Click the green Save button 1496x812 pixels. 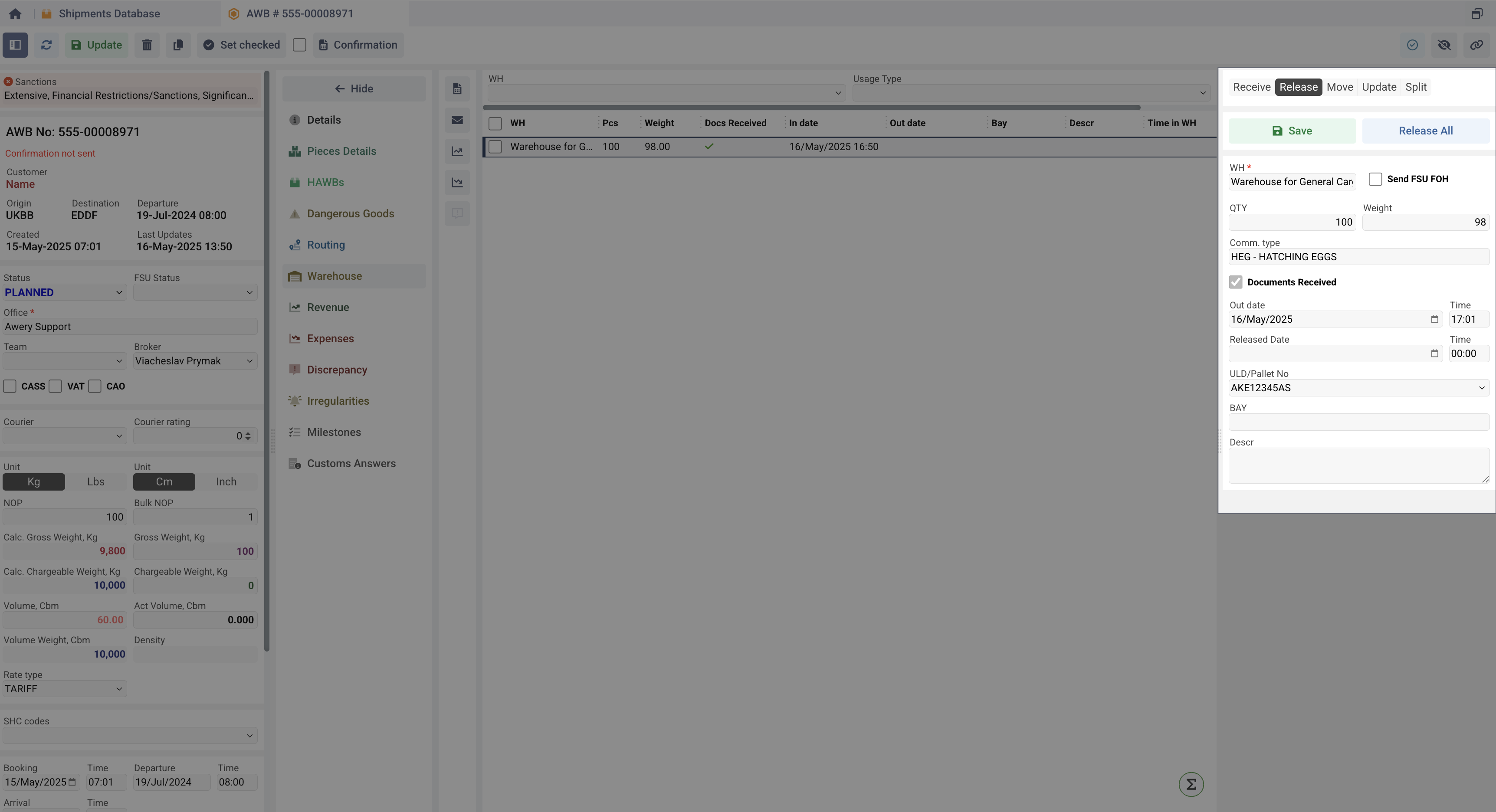coord(1292,131)
